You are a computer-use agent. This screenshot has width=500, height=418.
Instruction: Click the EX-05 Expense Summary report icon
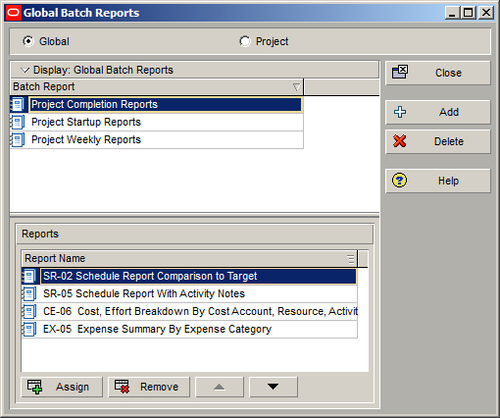(x=29, y=329)
